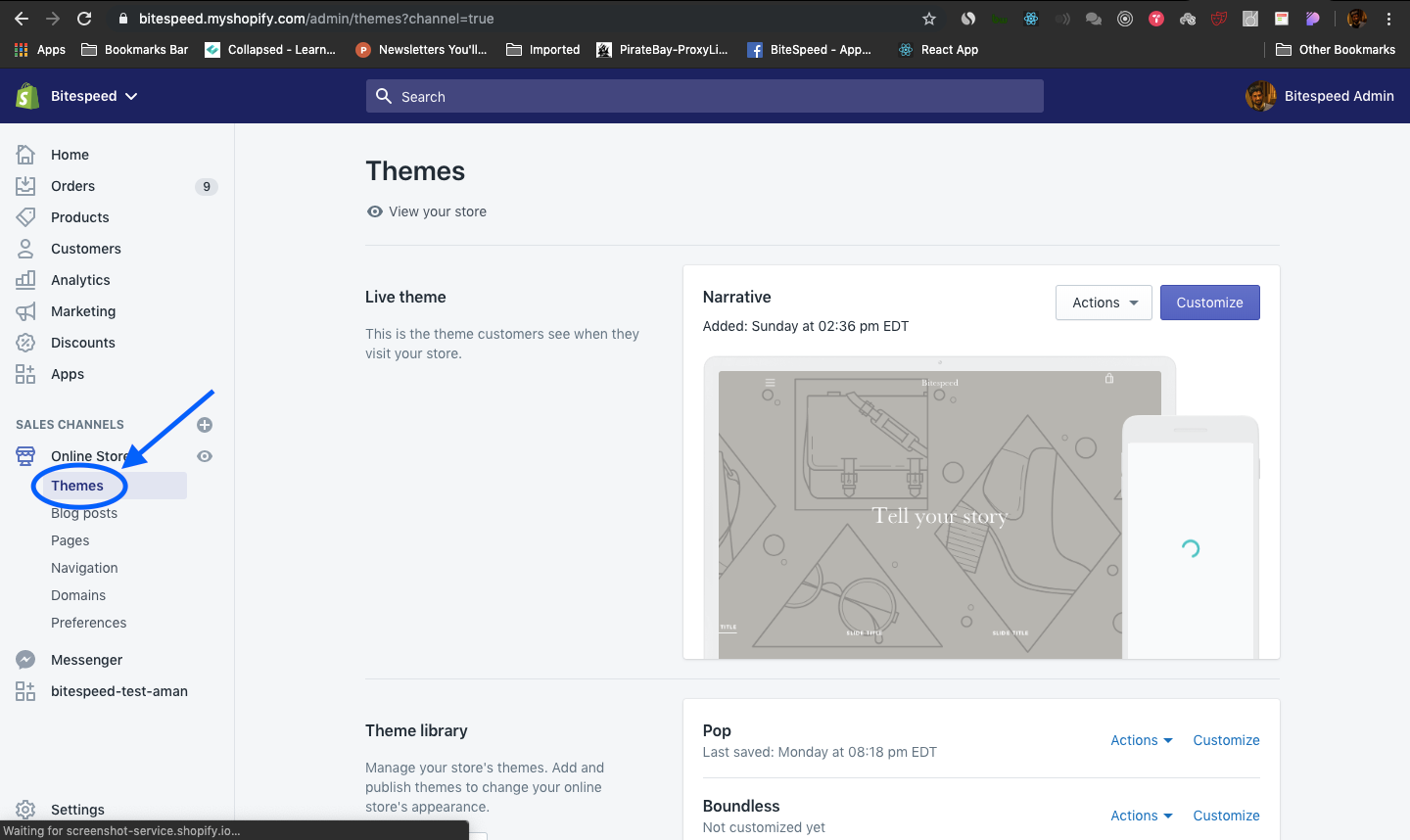1410x840 pixels.
Task: Click the Apps squares icon in sidebar
Action: click(x=25, y=374)
